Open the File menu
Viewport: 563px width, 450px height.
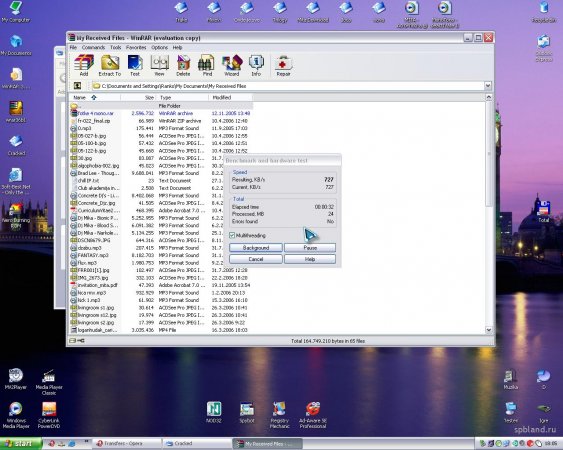(x=73, y=47)
